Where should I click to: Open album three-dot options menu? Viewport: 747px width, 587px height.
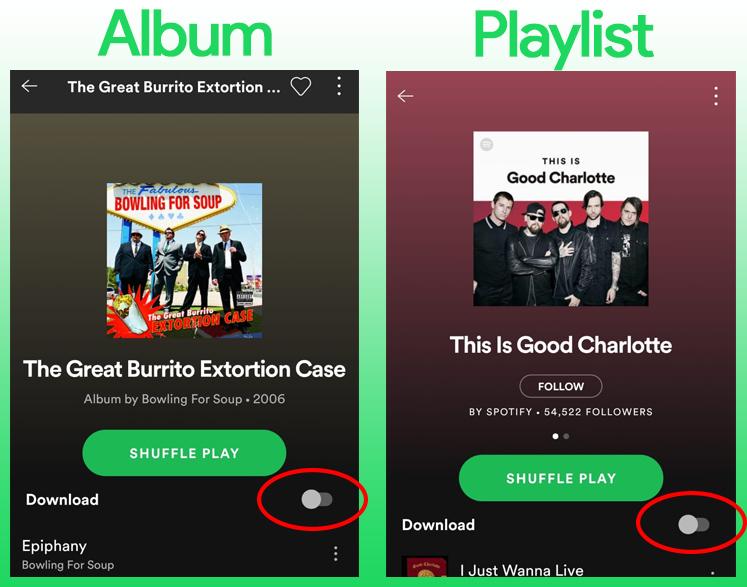(339, 86)
